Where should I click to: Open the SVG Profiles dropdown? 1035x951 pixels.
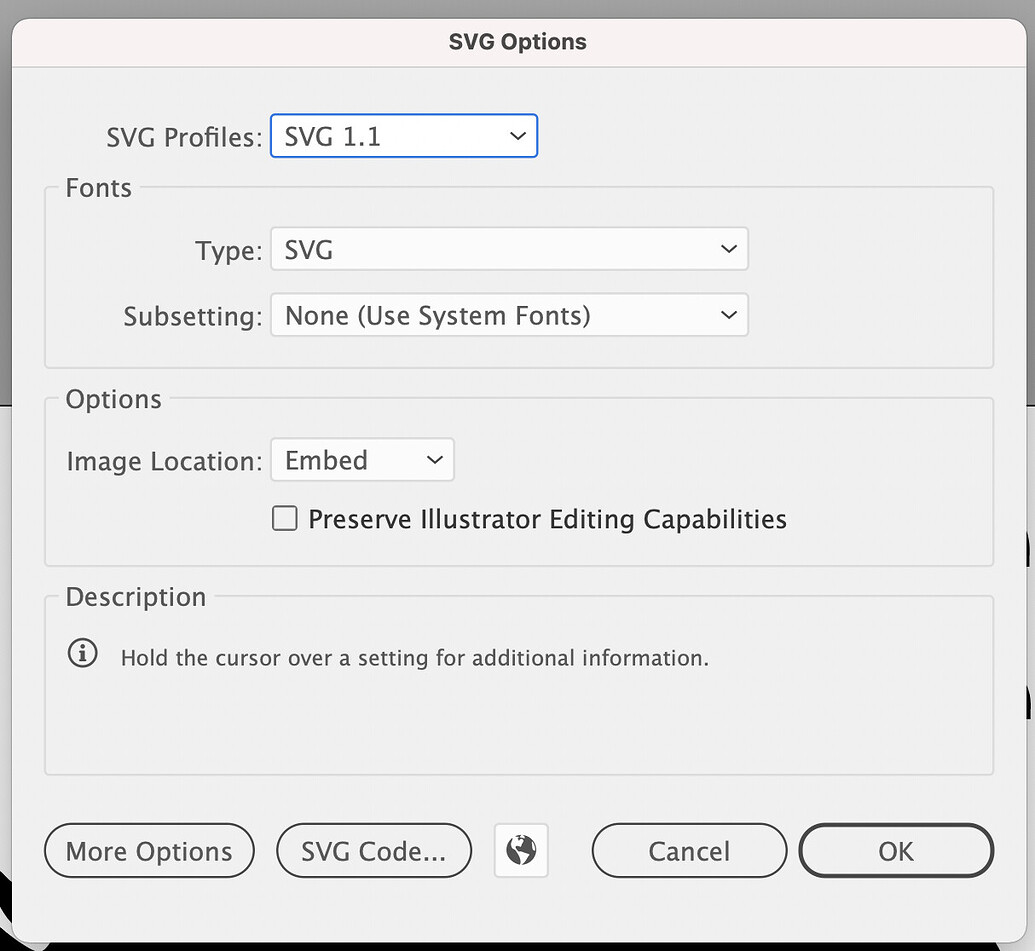click(403, 136)
